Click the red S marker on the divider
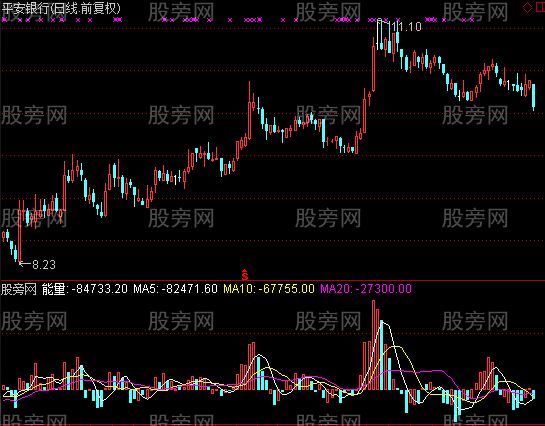The height and width of the screenshot is (426, 545). (245, 275)
